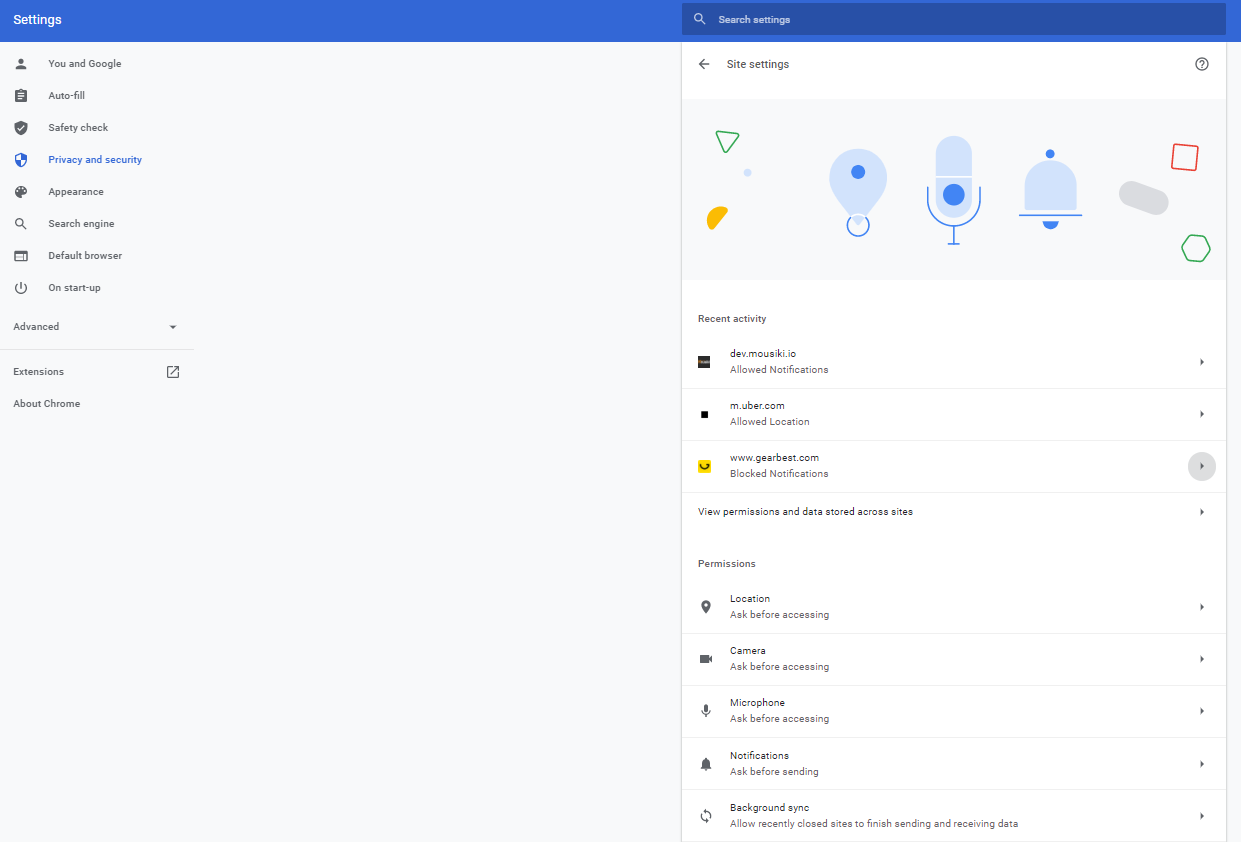Click the Microphone permission label
This screenshot has width=1241, height=842.
click(x=757, y=703)
